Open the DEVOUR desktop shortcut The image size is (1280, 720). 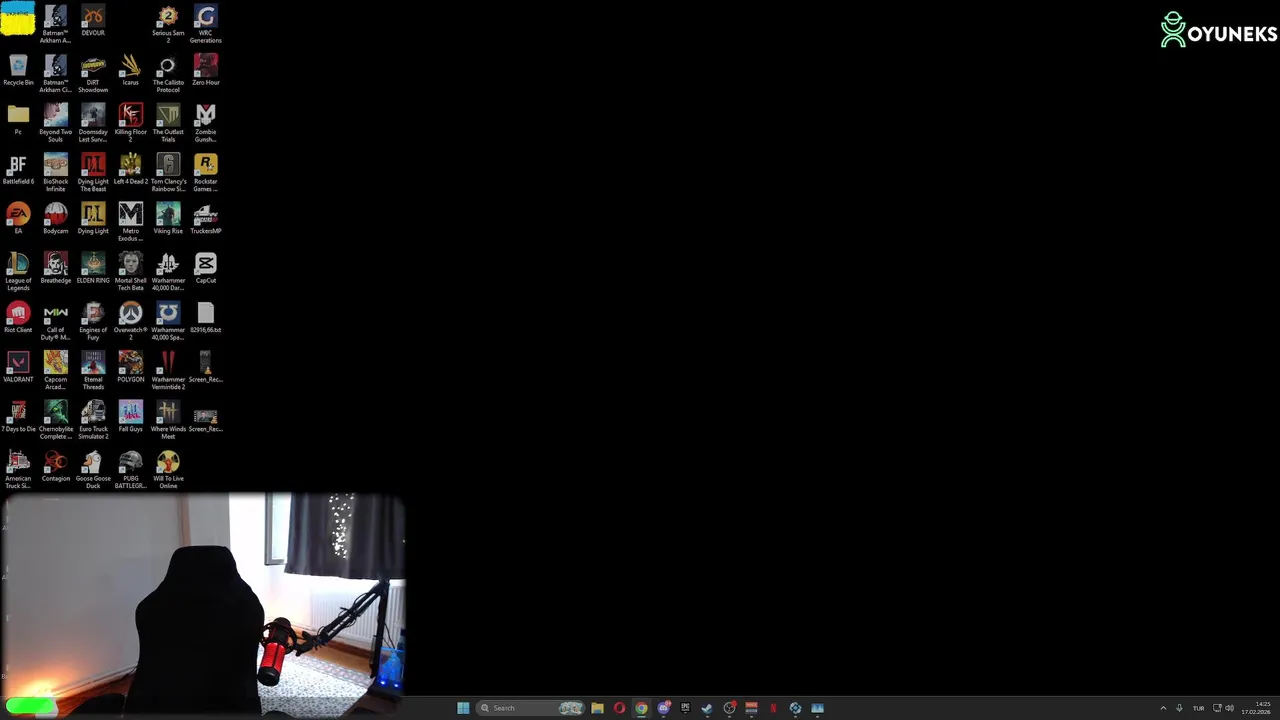pyautogui.click(x=93, y=22)
